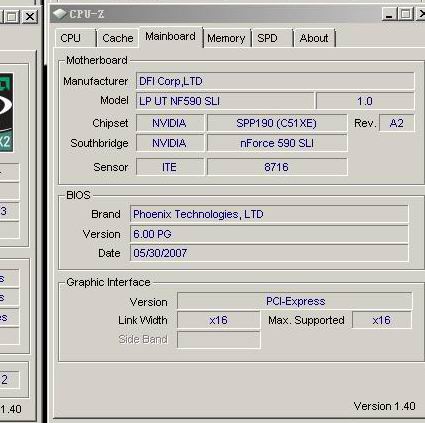Click the Link Width label

pyautogui.click(x=143, y=320)
